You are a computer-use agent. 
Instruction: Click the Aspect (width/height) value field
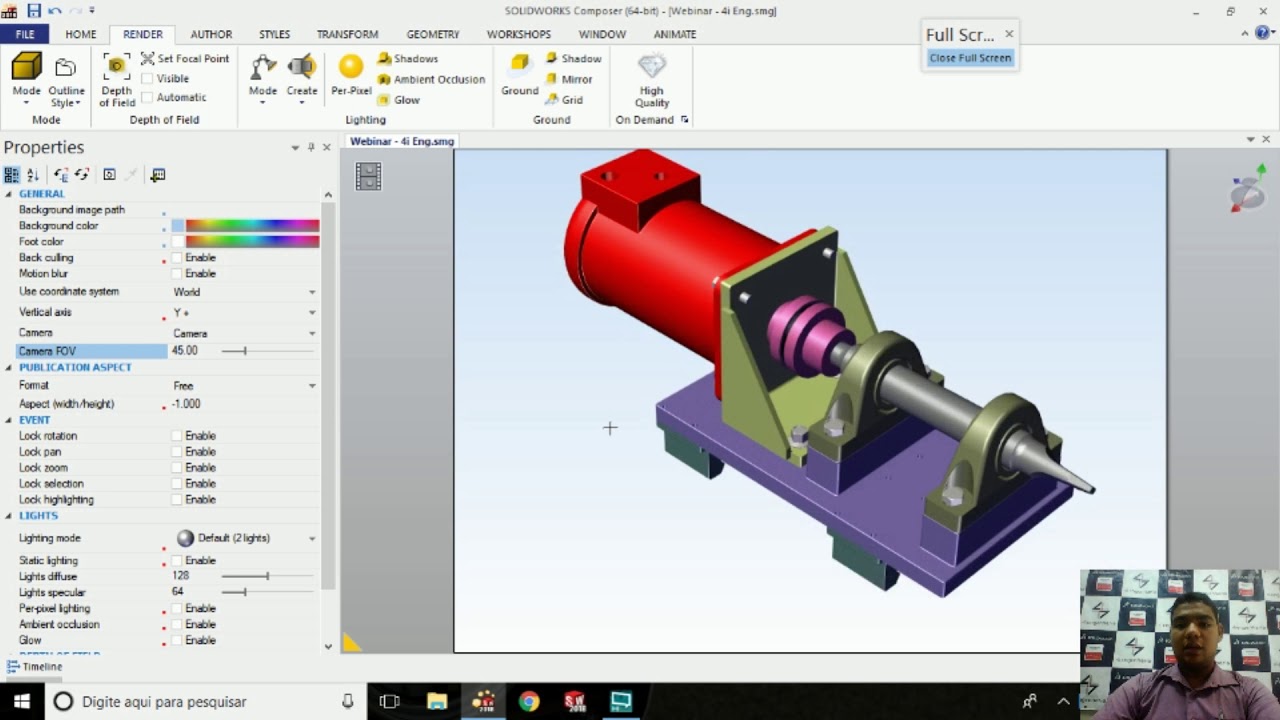pyautogui.click(x=244, y=404)
